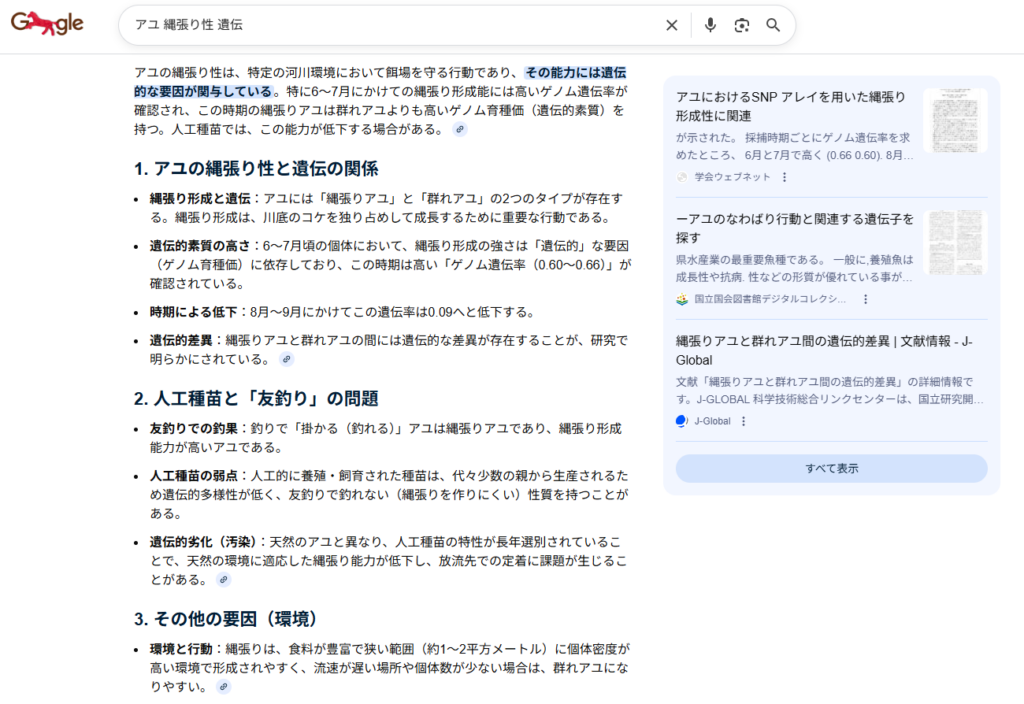Click the link icon after the 環境と行動 bullet
1024x704 pixels.
[x=224, y=687]
